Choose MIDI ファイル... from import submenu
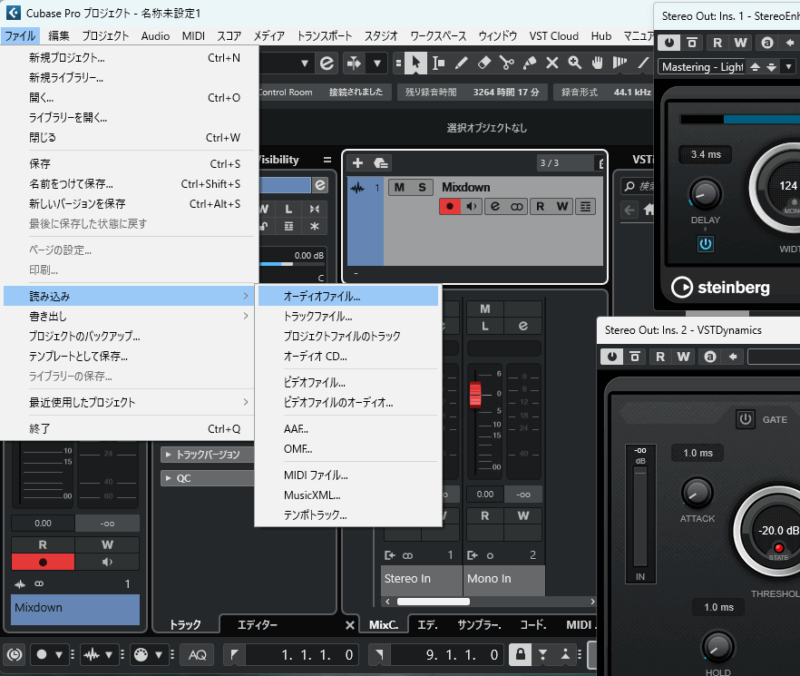Viewport: 800px width, 676px height. coord(348,475)
